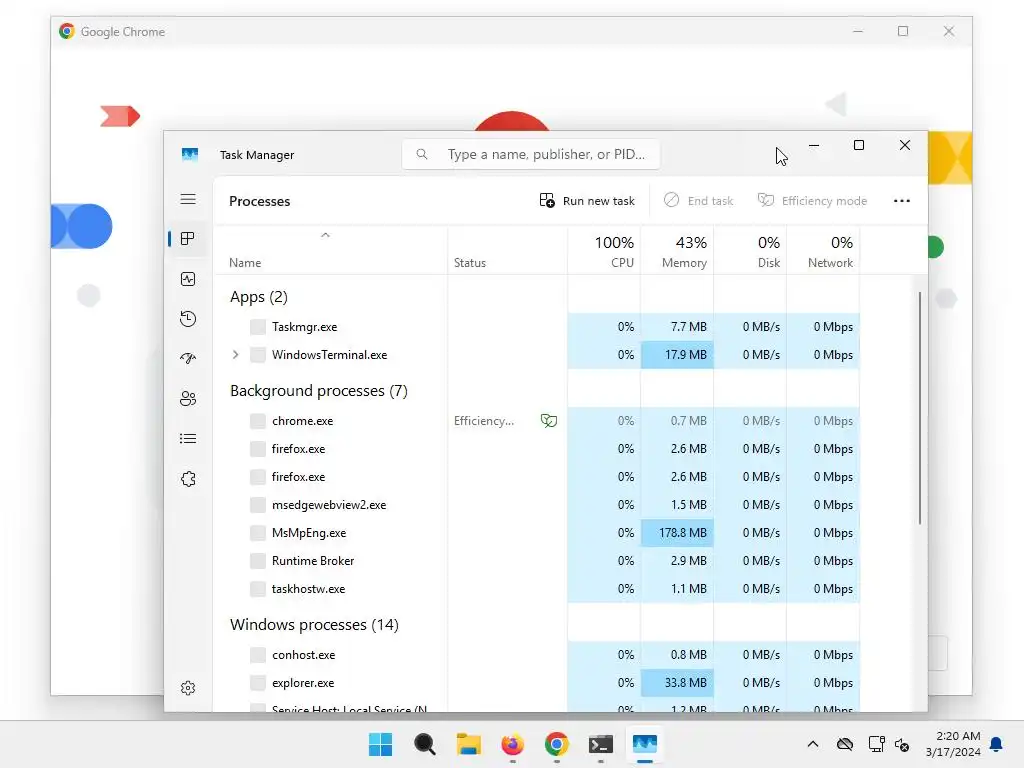
Task: Open the Users page sidebar icon
Action: click(188, 398)
